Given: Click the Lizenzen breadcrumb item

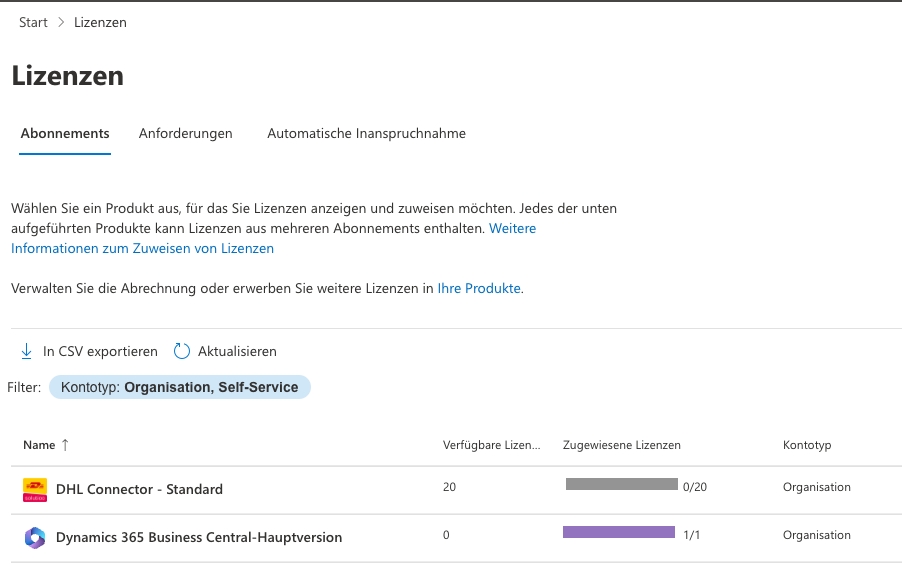Looking at the screenshot, I should pos(100,22).
